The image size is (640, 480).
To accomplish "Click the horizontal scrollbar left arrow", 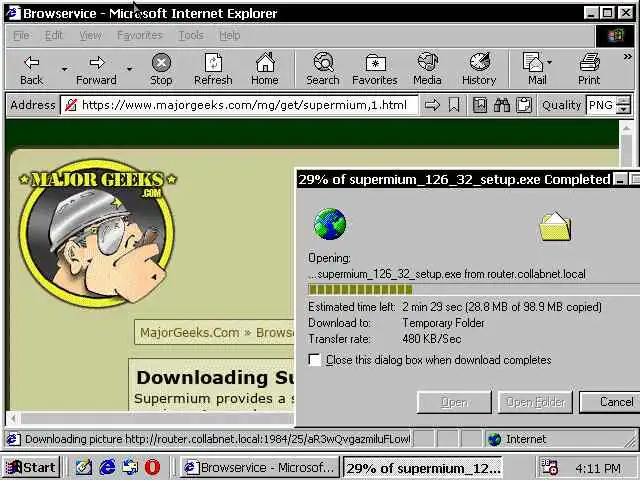I will pos(13,418).
